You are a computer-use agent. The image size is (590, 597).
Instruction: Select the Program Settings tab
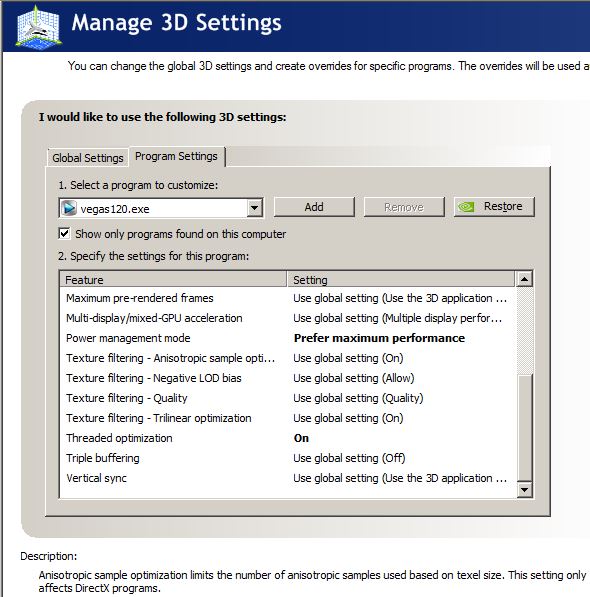[176, 156]
